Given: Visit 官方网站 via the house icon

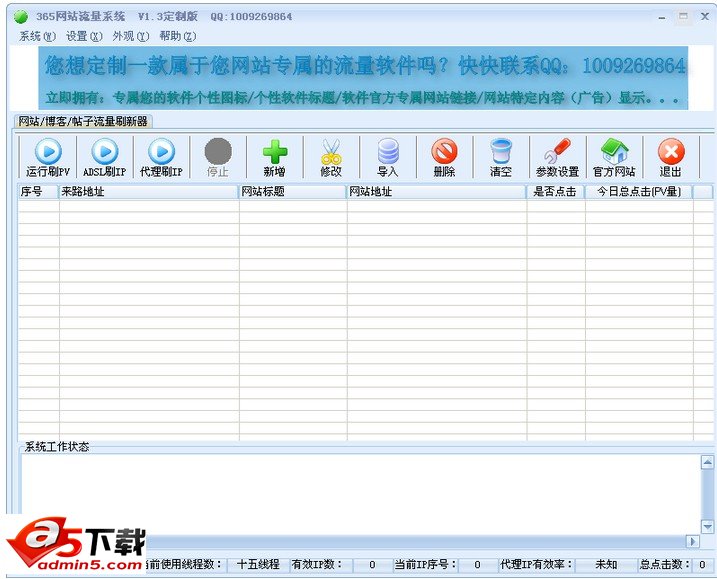Looking at the screenshot, I should (x=614, y=151).
